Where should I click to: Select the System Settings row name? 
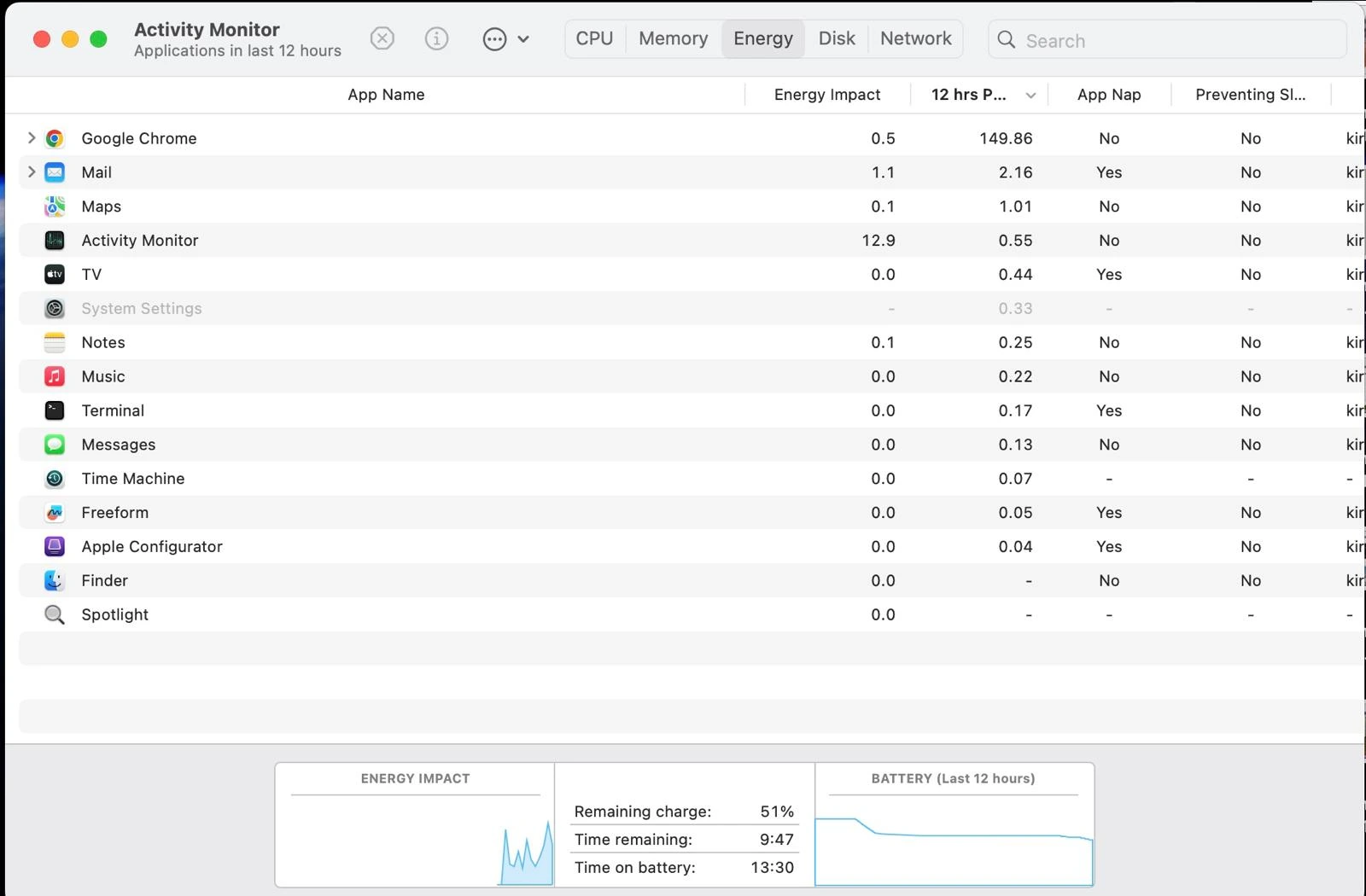tap(142, 309)
